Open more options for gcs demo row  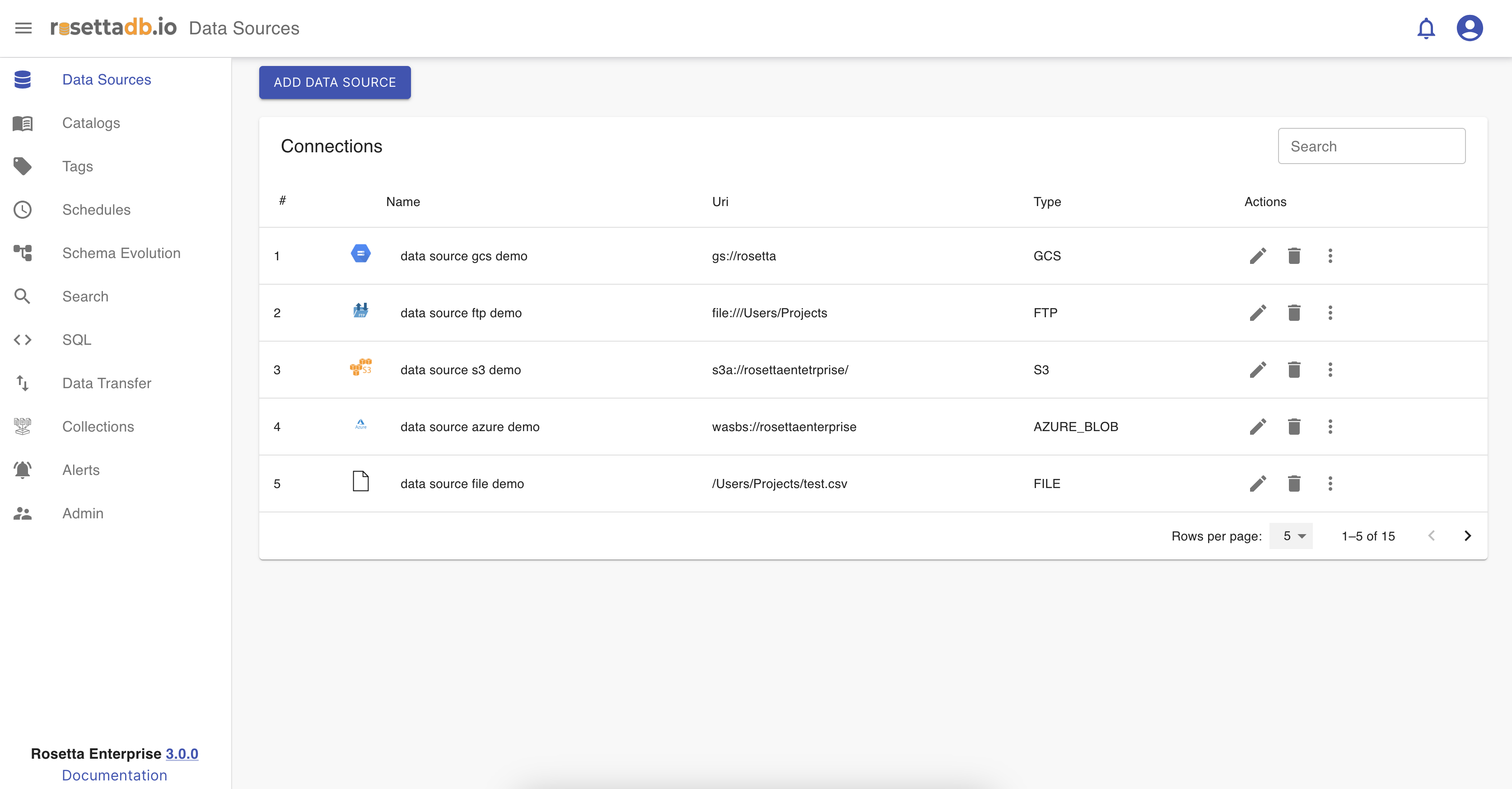point(1330,256)
